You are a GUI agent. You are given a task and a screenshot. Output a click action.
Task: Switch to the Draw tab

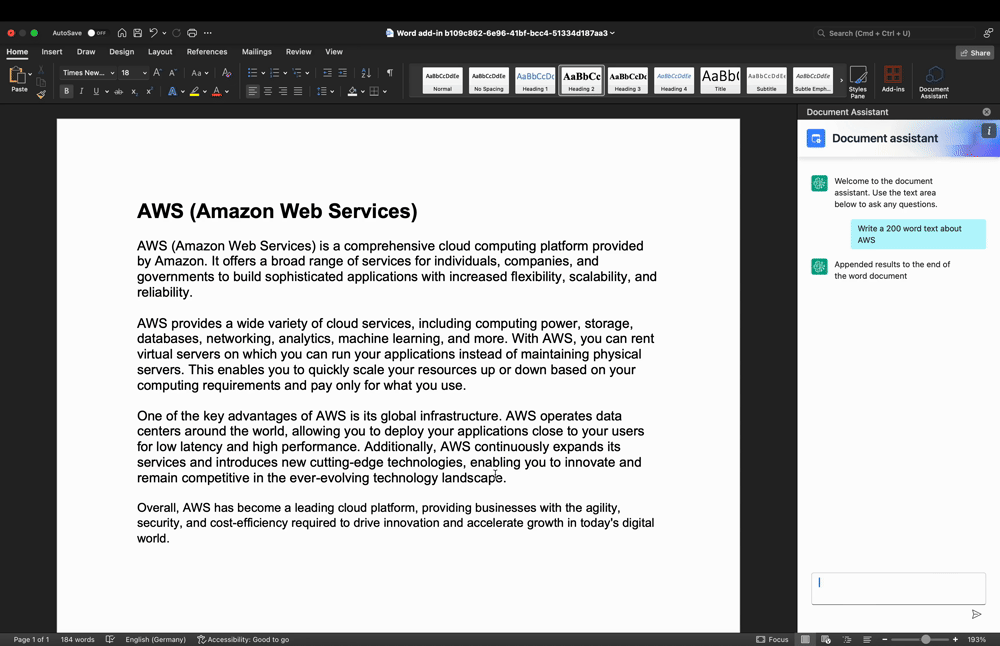pyautogui.click(x=85, y=52)
